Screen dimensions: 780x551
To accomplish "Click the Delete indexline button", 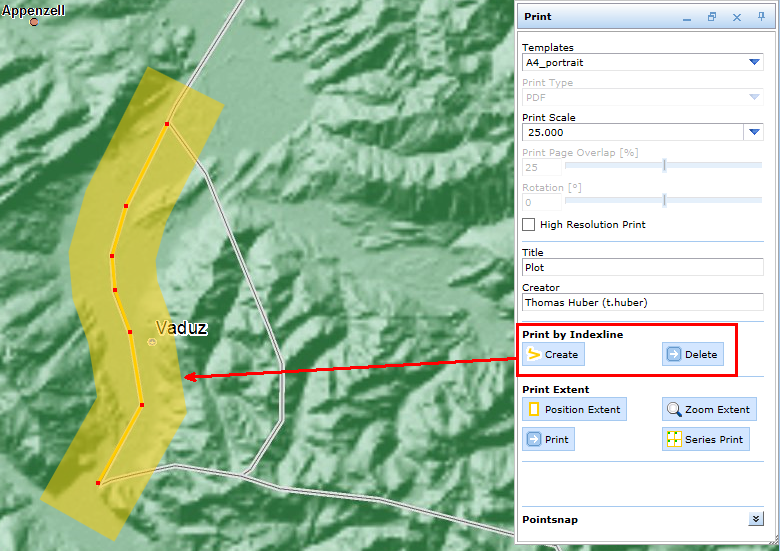I will (692, 354).
